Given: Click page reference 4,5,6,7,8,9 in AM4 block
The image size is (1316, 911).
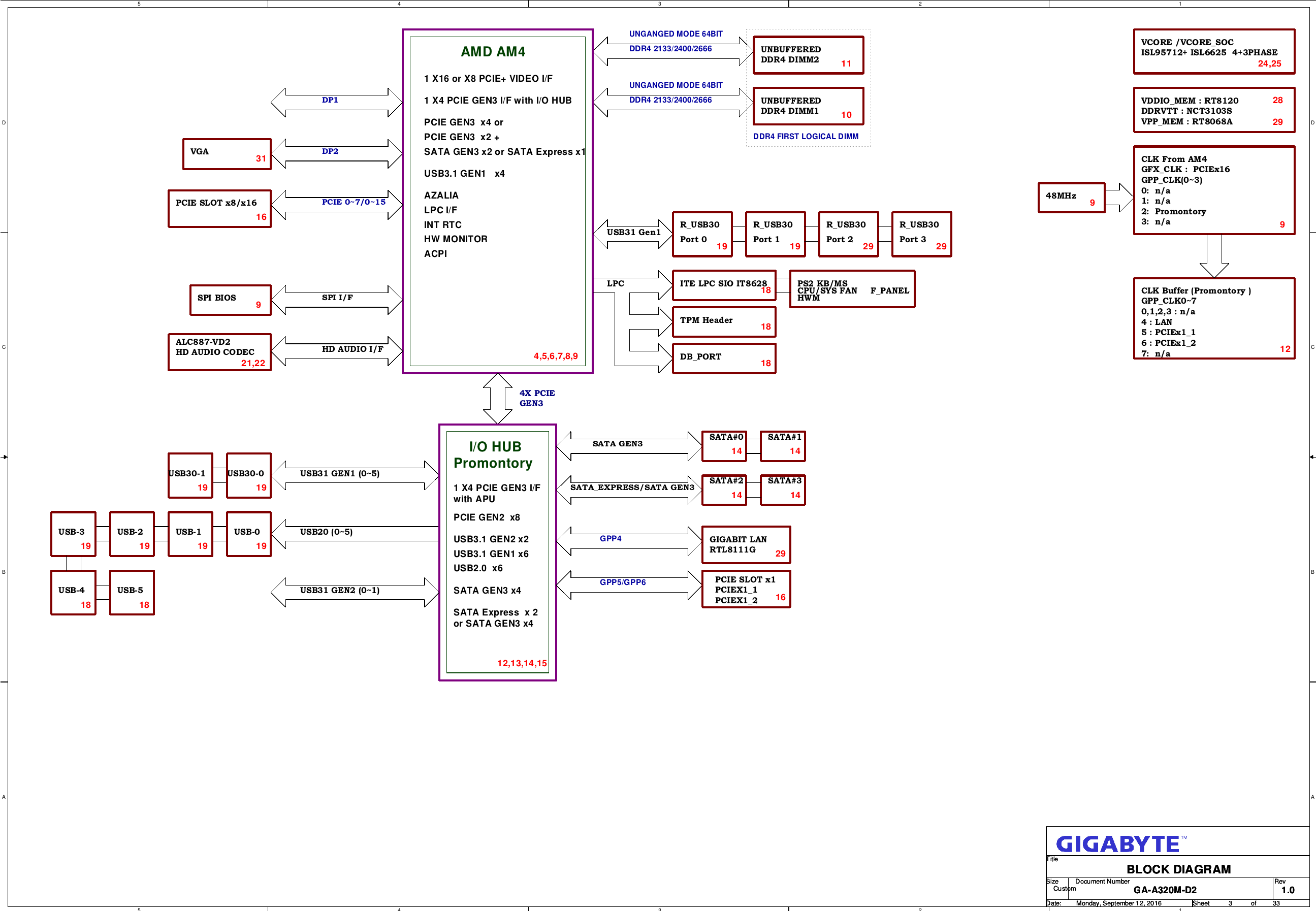Looking at the screenshot, I should (556, 356).
